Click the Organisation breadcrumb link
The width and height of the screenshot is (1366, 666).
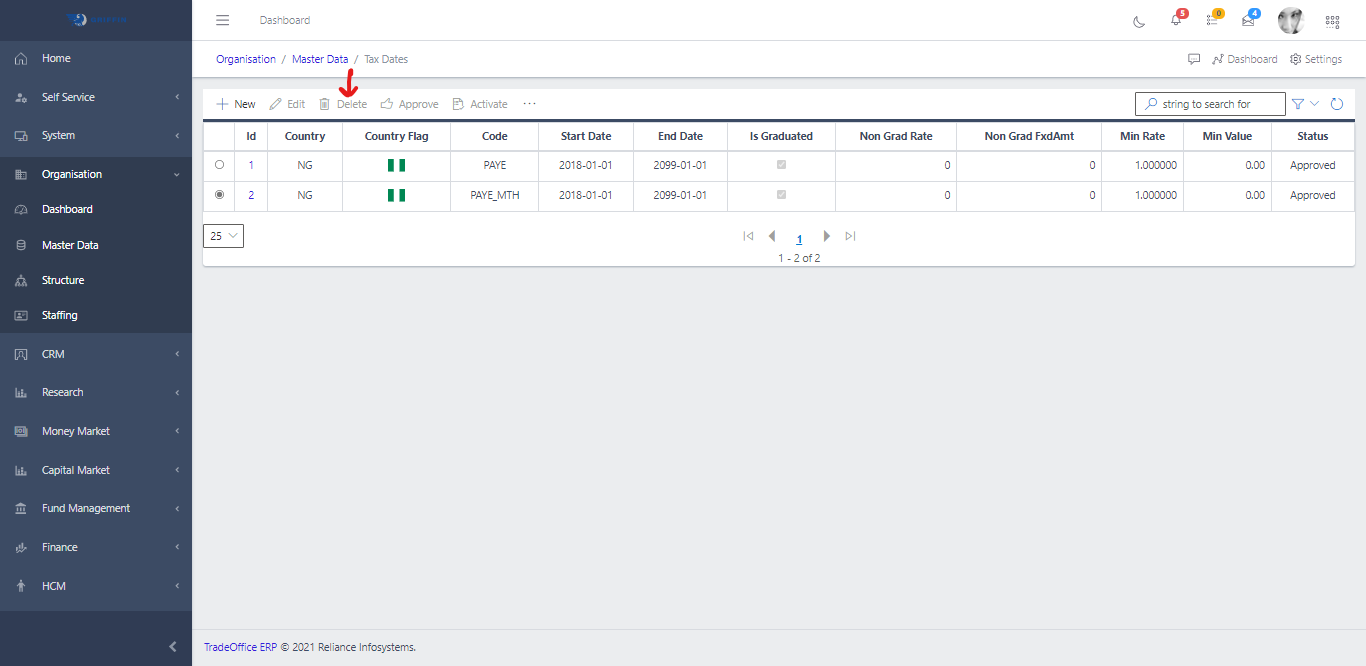pyautogui.click(x=246, y=59)
